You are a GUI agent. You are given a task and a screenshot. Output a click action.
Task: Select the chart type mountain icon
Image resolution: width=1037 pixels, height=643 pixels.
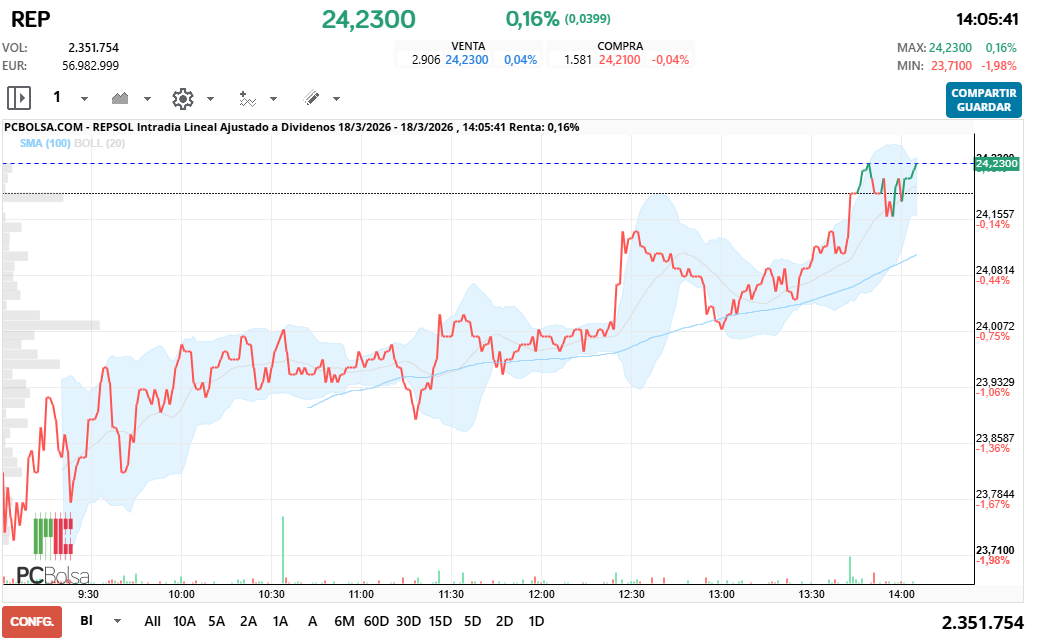coord(120,97)
